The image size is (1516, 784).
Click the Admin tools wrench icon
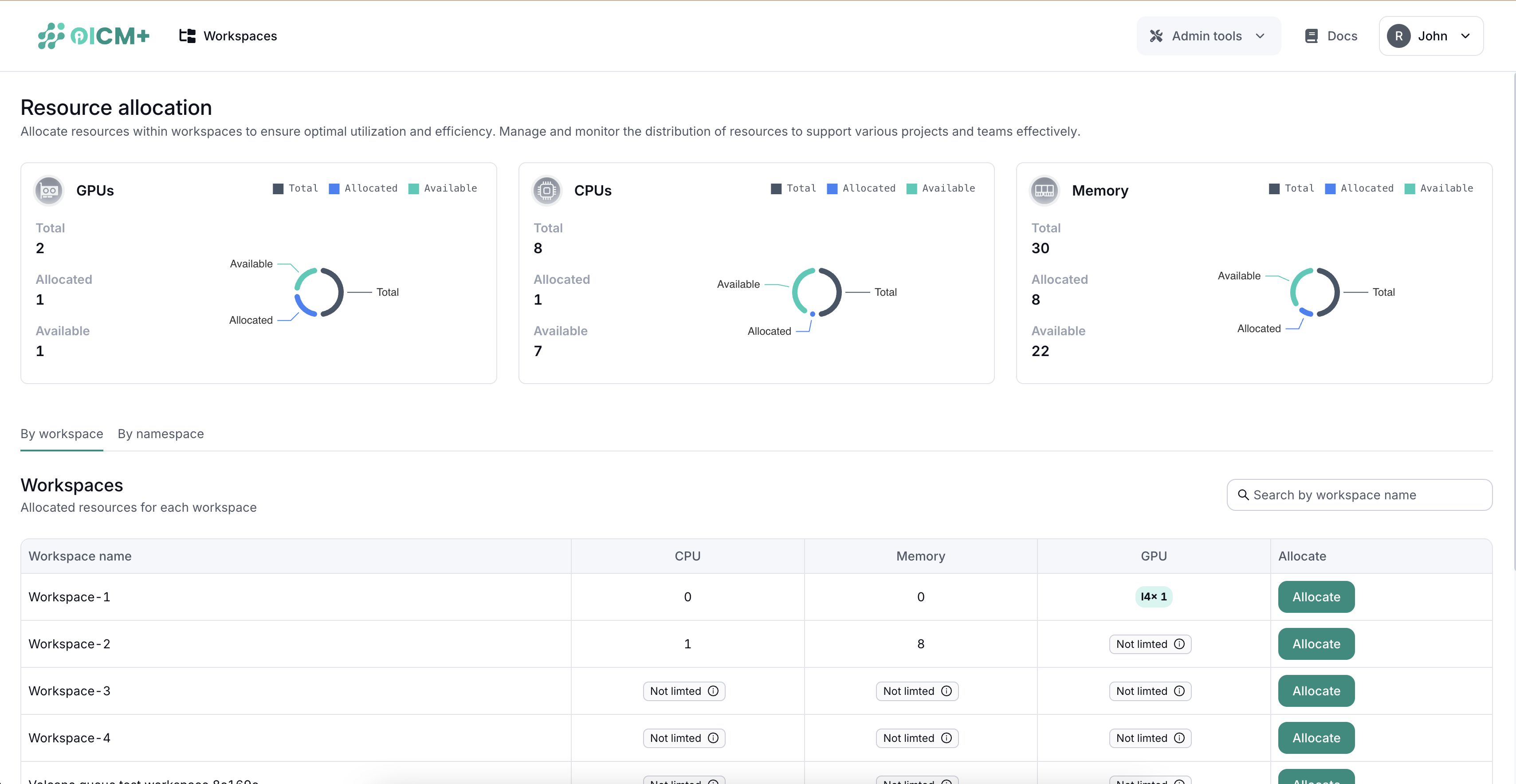(x=1156, y=35)
